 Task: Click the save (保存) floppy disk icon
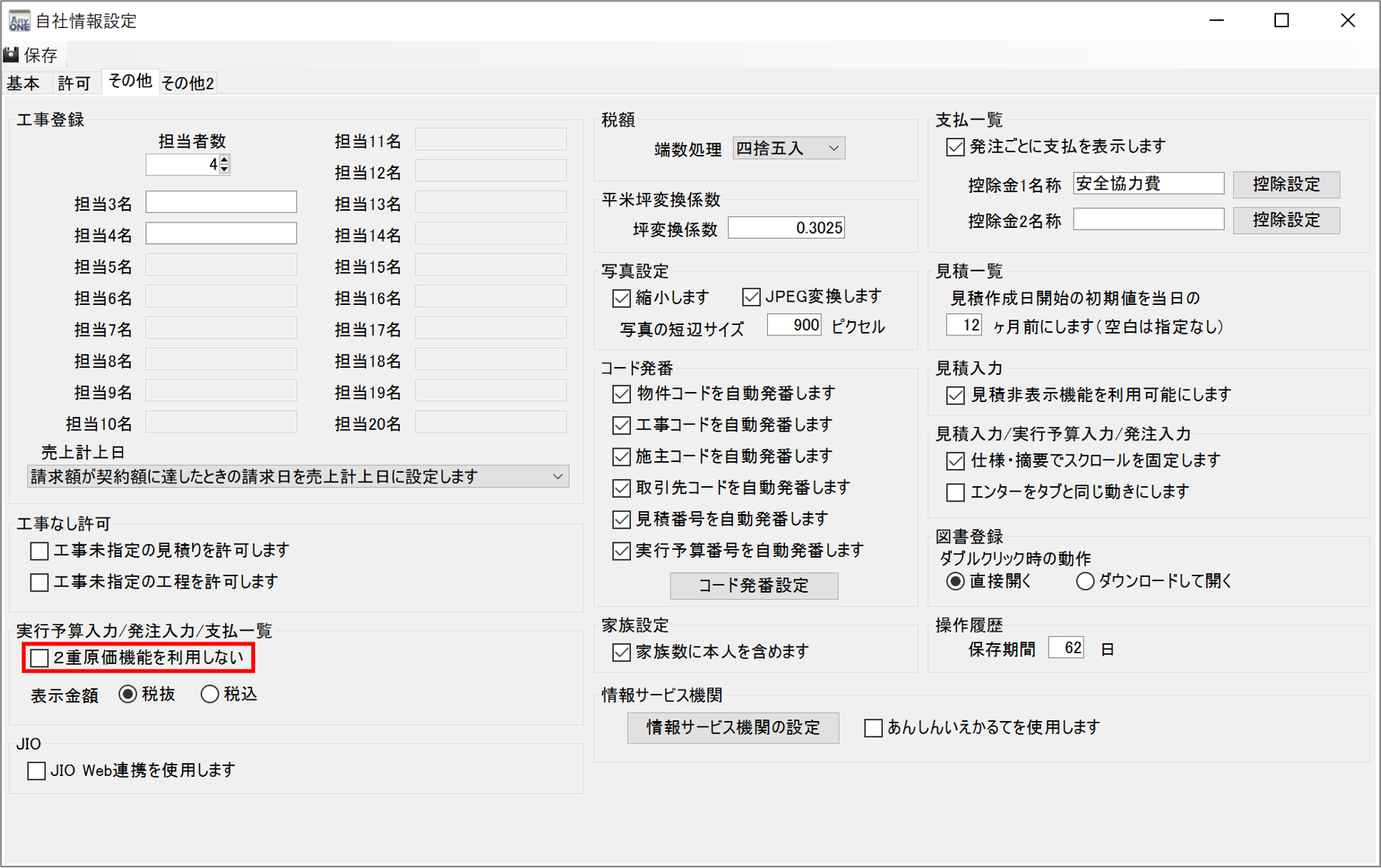tap(12, 54)
